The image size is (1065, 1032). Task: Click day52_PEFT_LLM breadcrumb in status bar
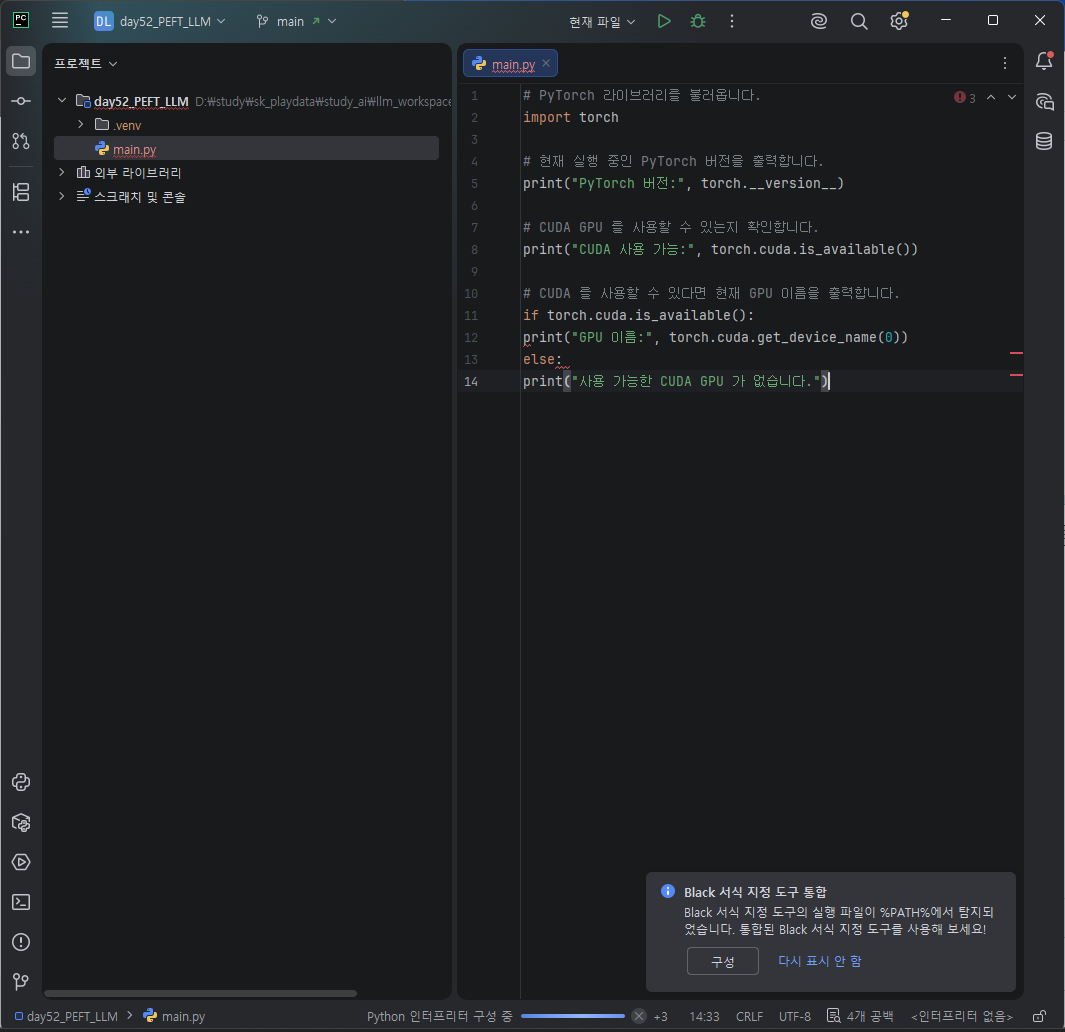tap(67, 1016)
